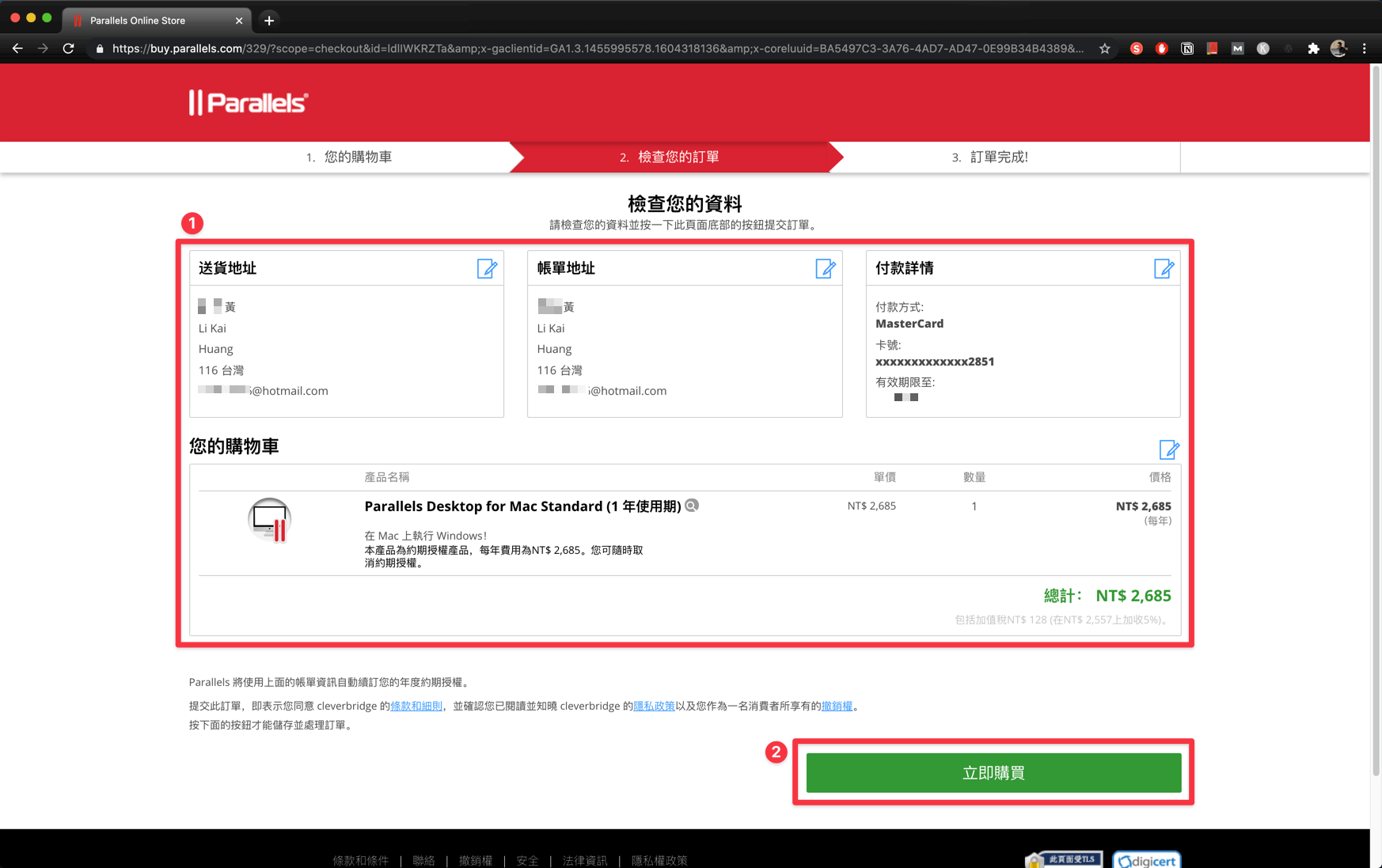Click the hotmail email in billing address
The height and width of the screenshot is (868, 1382).
pos(602,391)
